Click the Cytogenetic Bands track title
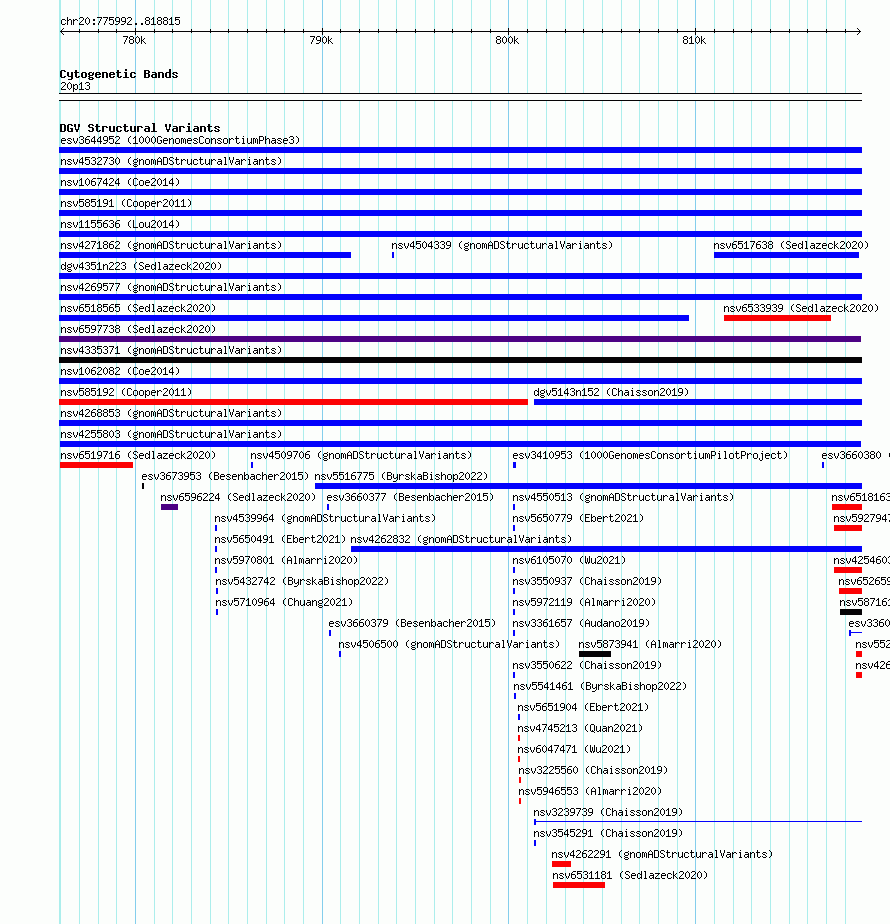This screenshot has height=924, width=890. [119, 74]
